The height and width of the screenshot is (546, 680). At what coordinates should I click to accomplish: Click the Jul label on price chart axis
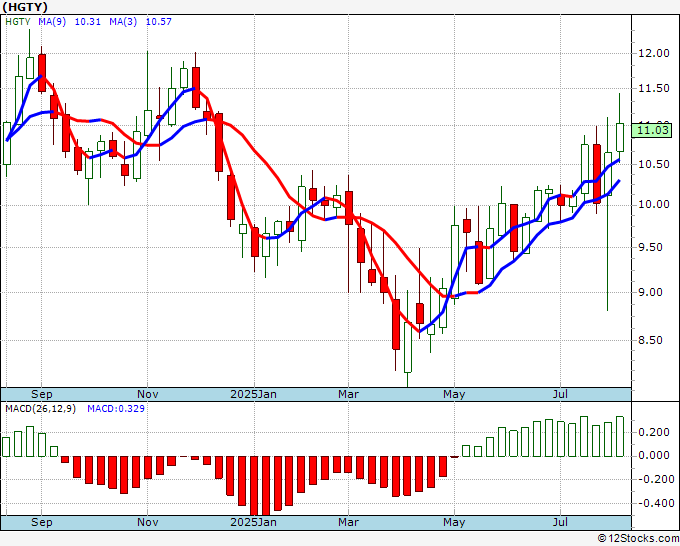[560, 394]
